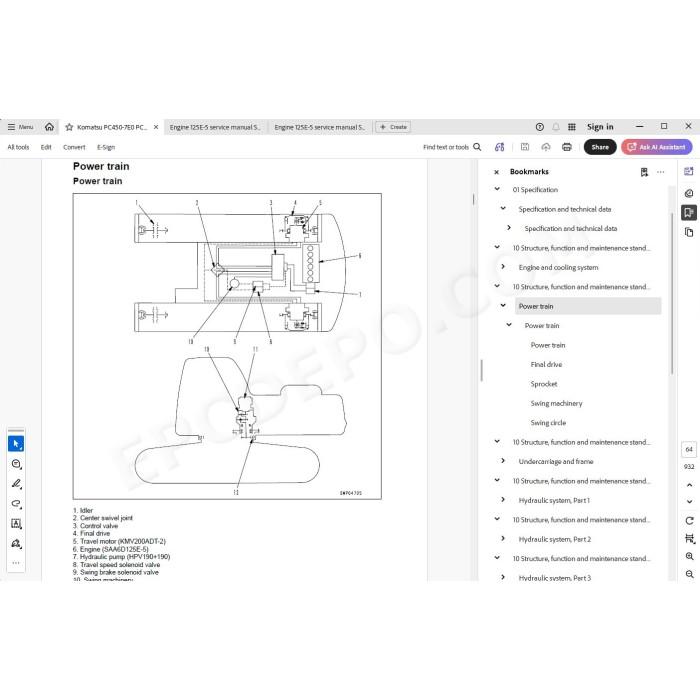Open the Menu hamburger button
This screenshot has width=700, height=700.
point(21,127)
